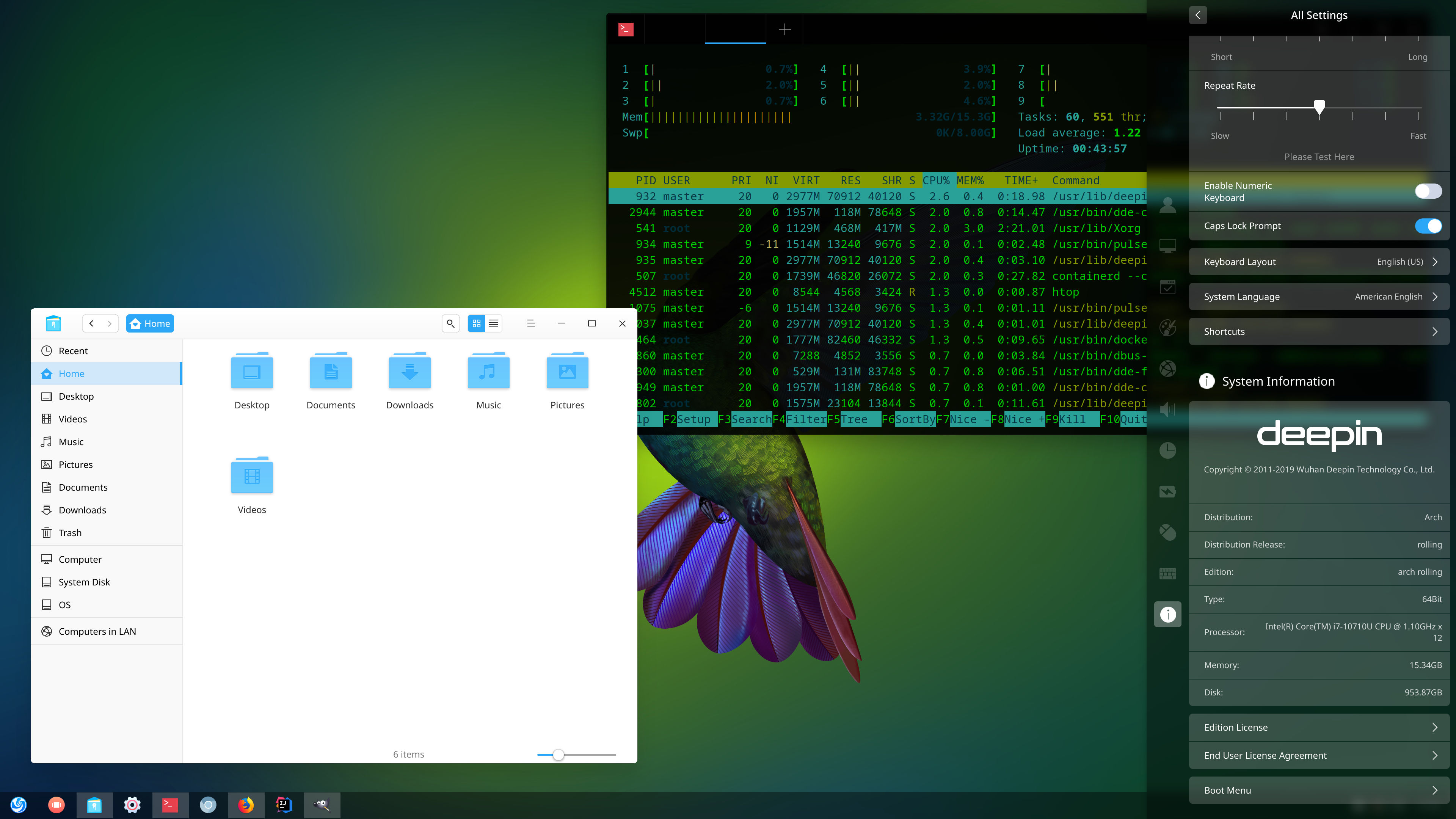Click Please Test Here repeat rate button

[x=1319, y=156]
